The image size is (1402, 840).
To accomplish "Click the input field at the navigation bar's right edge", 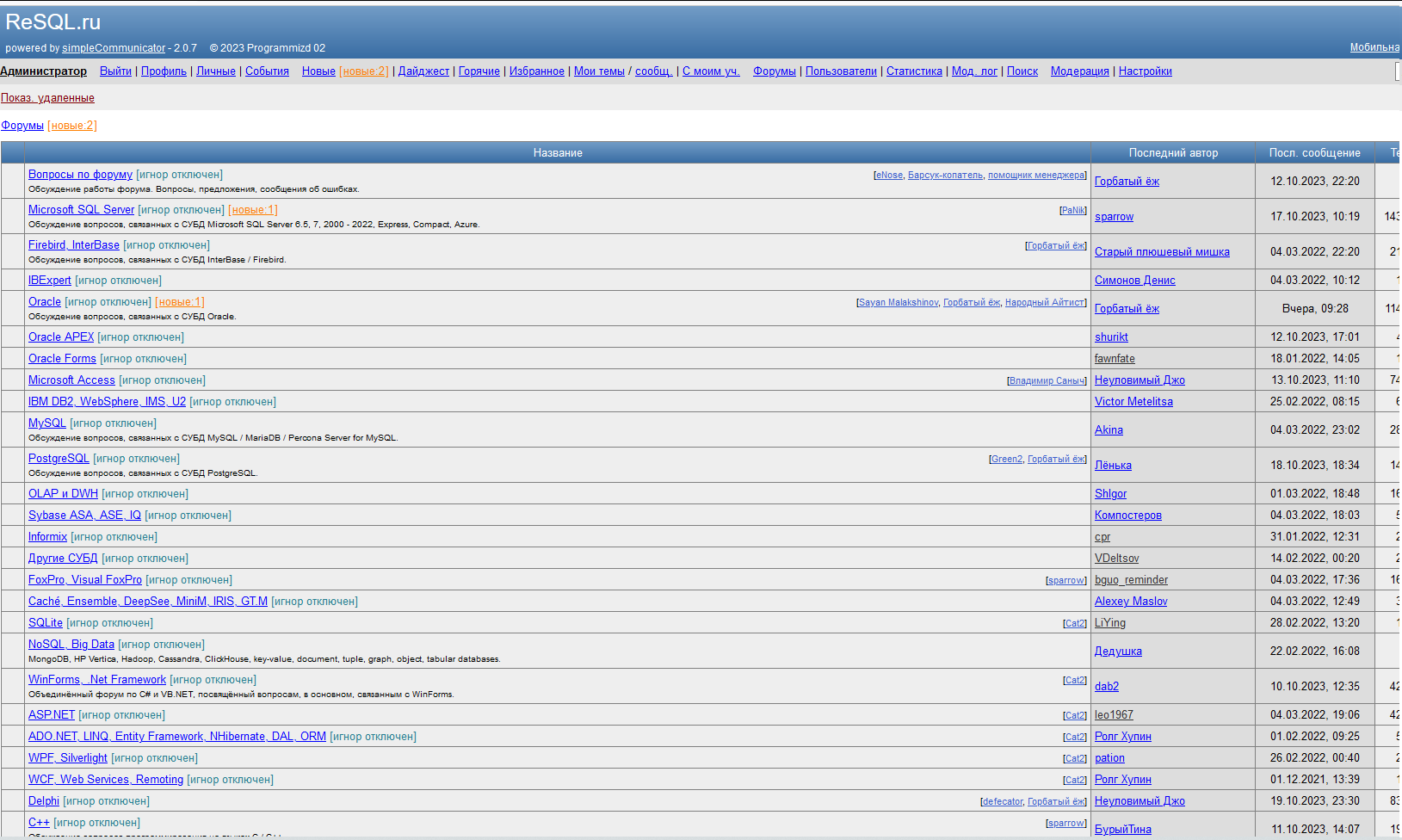I will (1398, 71).
